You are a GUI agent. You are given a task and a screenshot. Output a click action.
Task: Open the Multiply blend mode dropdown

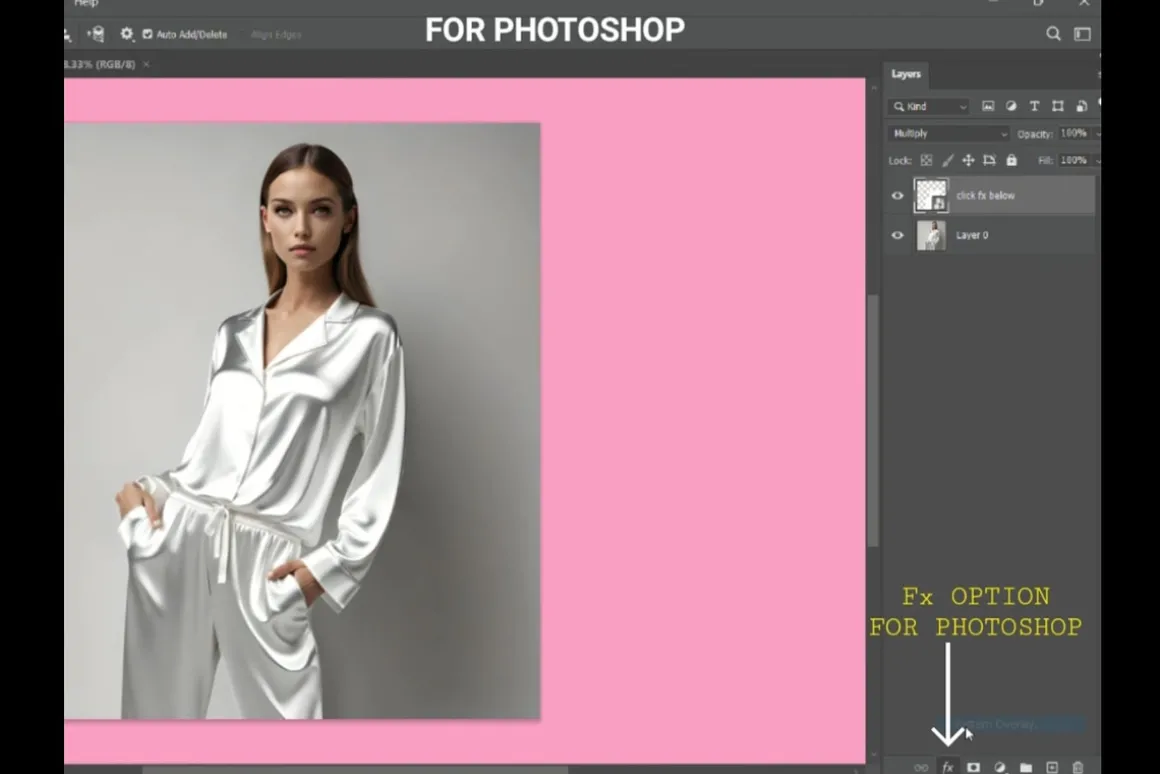point(949,134)
